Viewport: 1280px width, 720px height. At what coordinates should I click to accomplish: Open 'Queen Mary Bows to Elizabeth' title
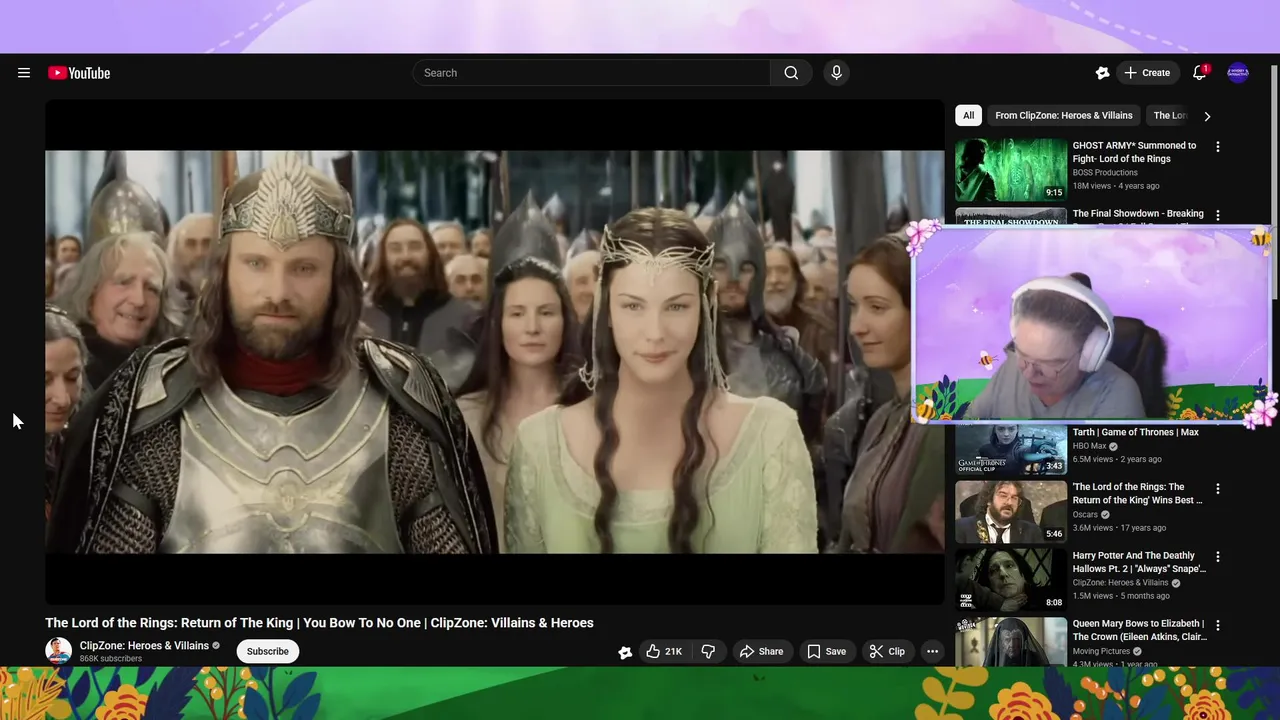(x=1140, y=630)
